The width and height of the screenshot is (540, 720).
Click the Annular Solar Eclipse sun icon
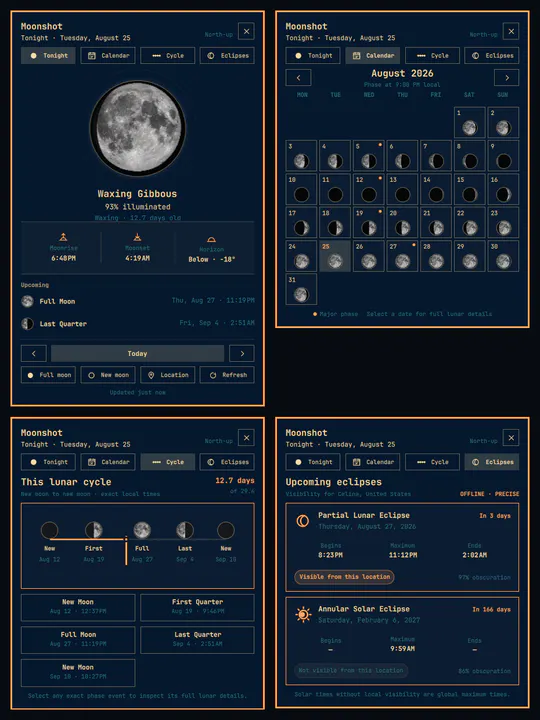303,614
